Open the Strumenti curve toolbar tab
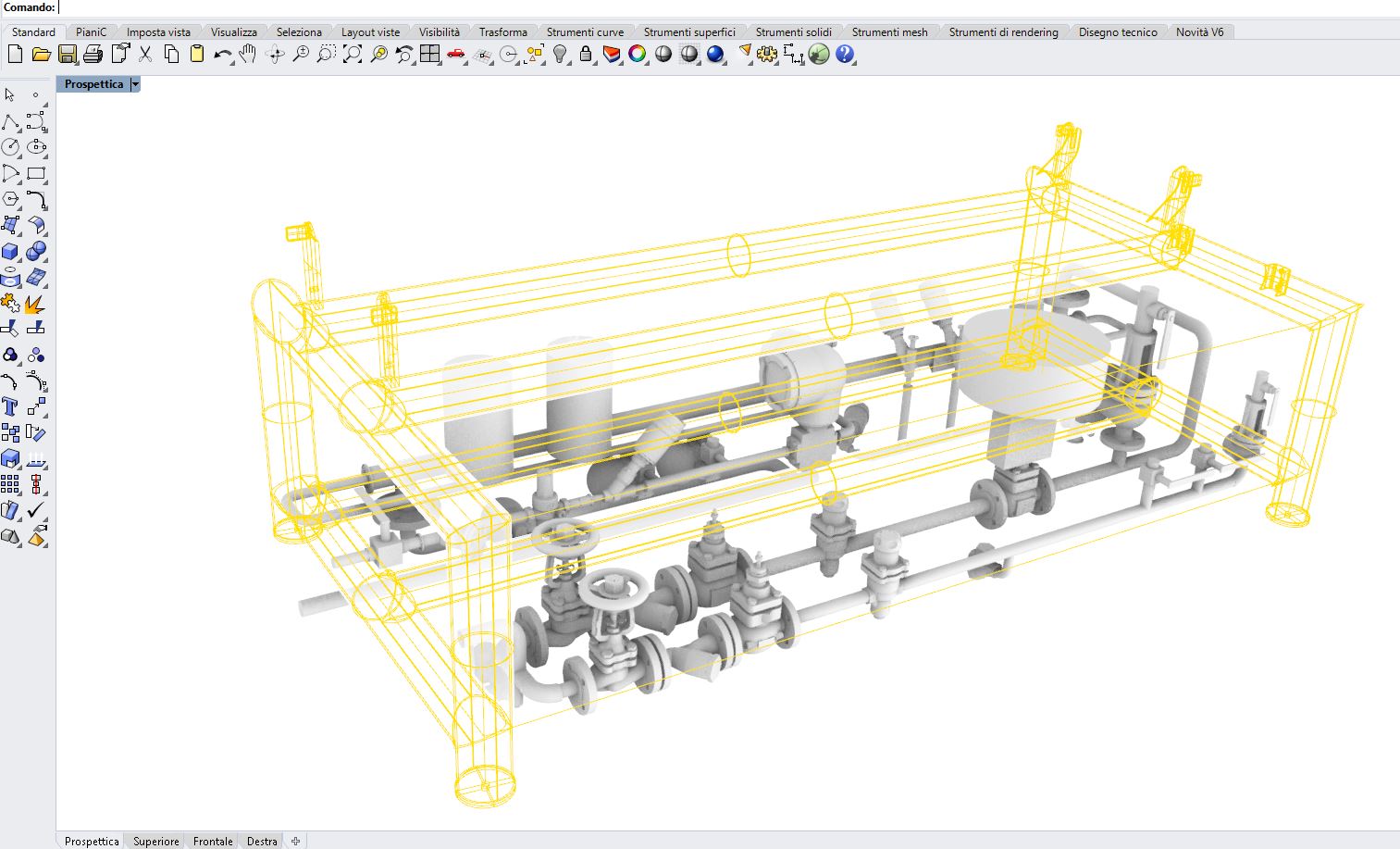This screenshot has width=1400, height=849. tap(585, 31)
